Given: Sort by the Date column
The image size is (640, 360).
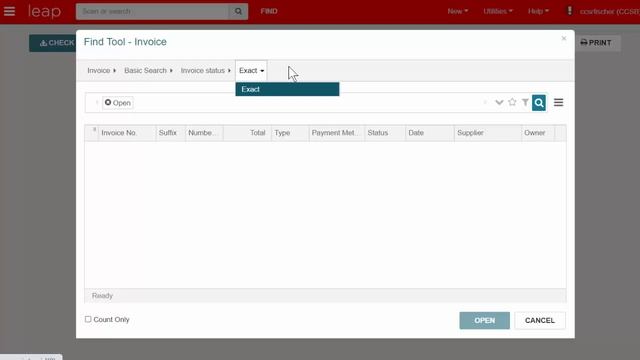Looking at the screenshot, I should [x=430, y=133].
